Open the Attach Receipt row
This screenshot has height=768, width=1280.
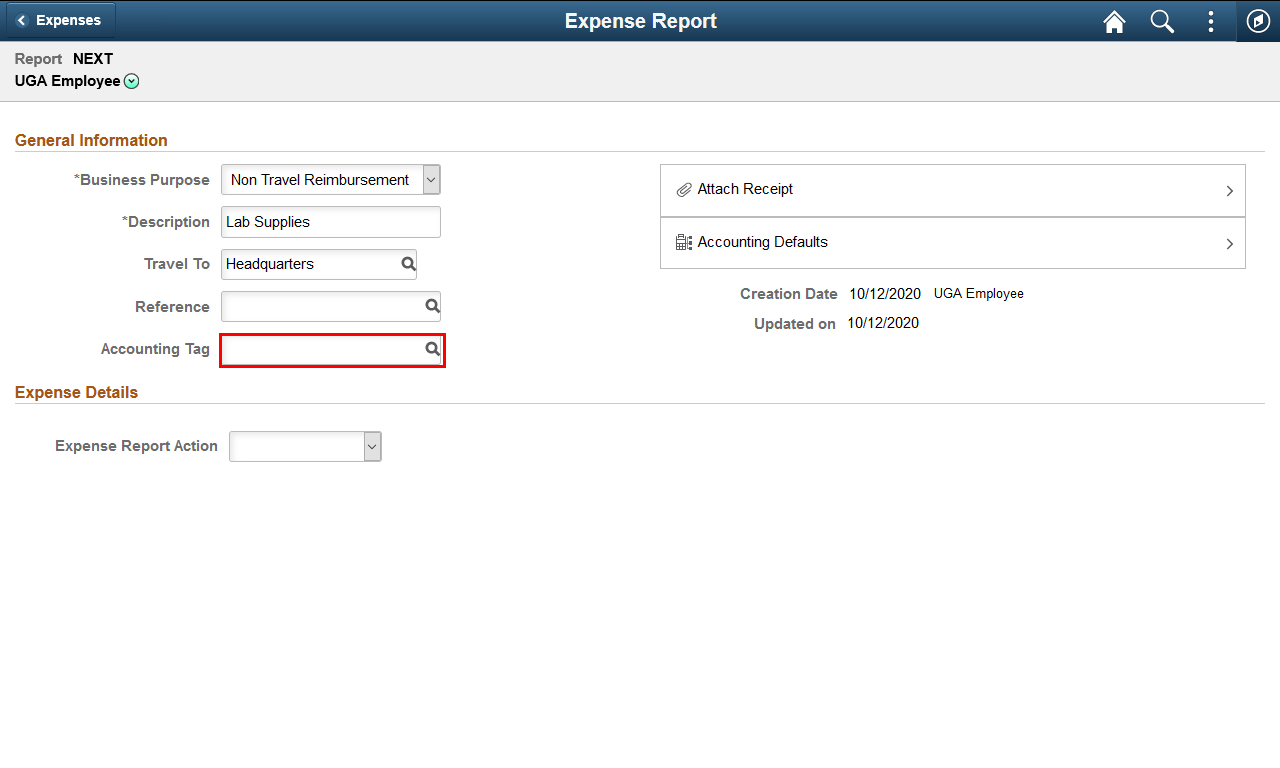click(x=953, y=190)
